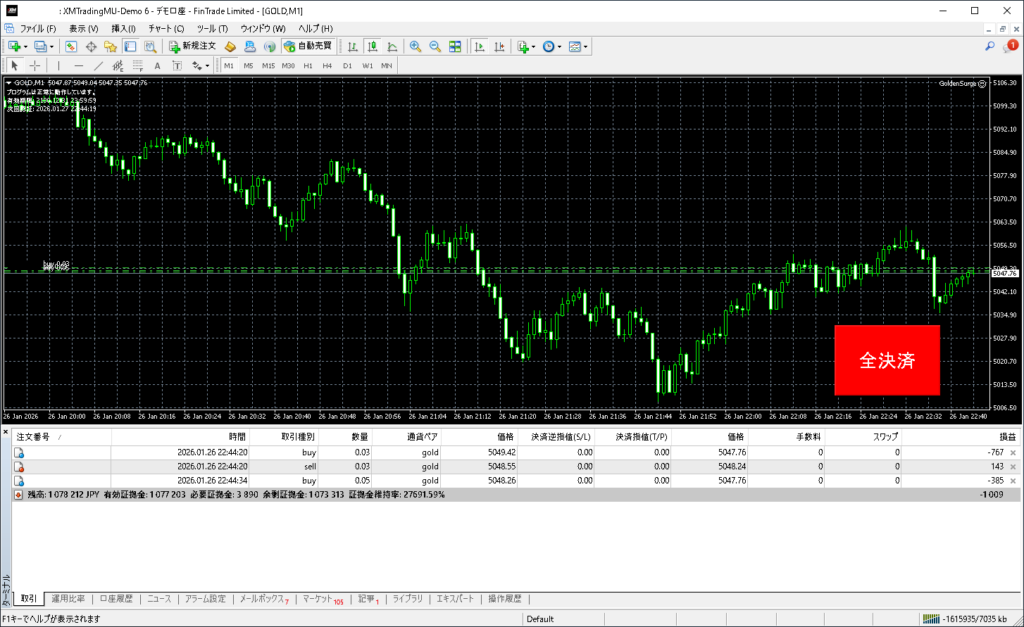Screen dimensions: 1024x627
Task: Open the tile windows layout icon
Action: 455,46
